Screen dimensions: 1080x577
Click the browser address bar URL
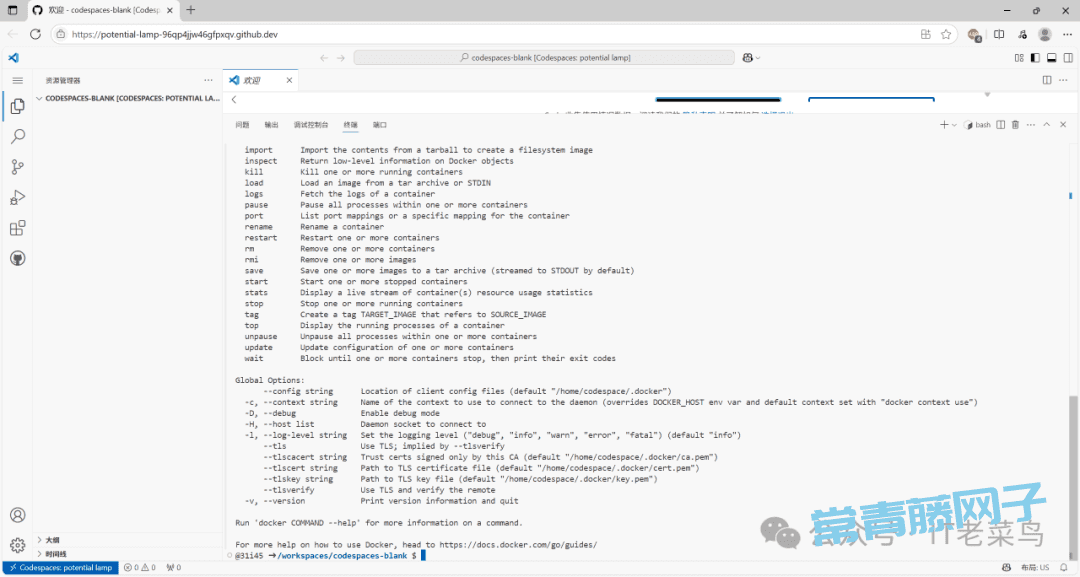click(175, 34)
